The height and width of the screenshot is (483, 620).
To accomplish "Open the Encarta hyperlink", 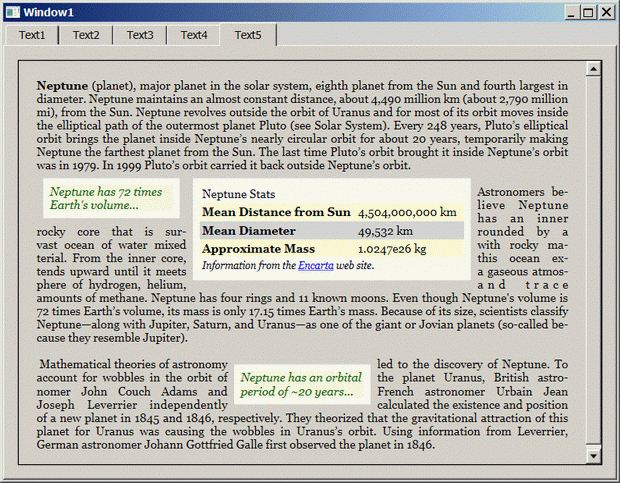I will (x=315, y=266).
